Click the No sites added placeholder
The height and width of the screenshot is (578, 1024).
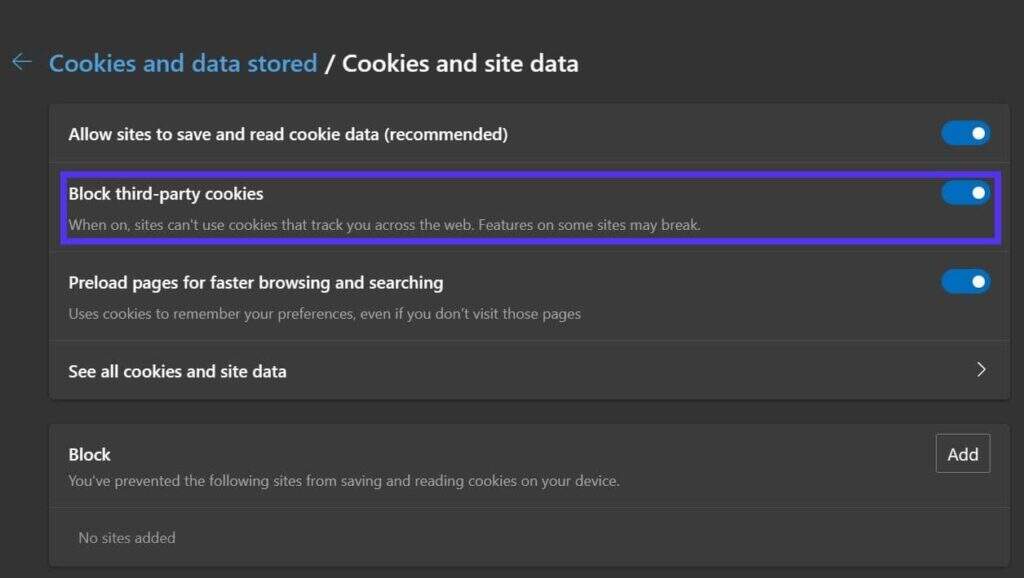[x=126, y=538]
